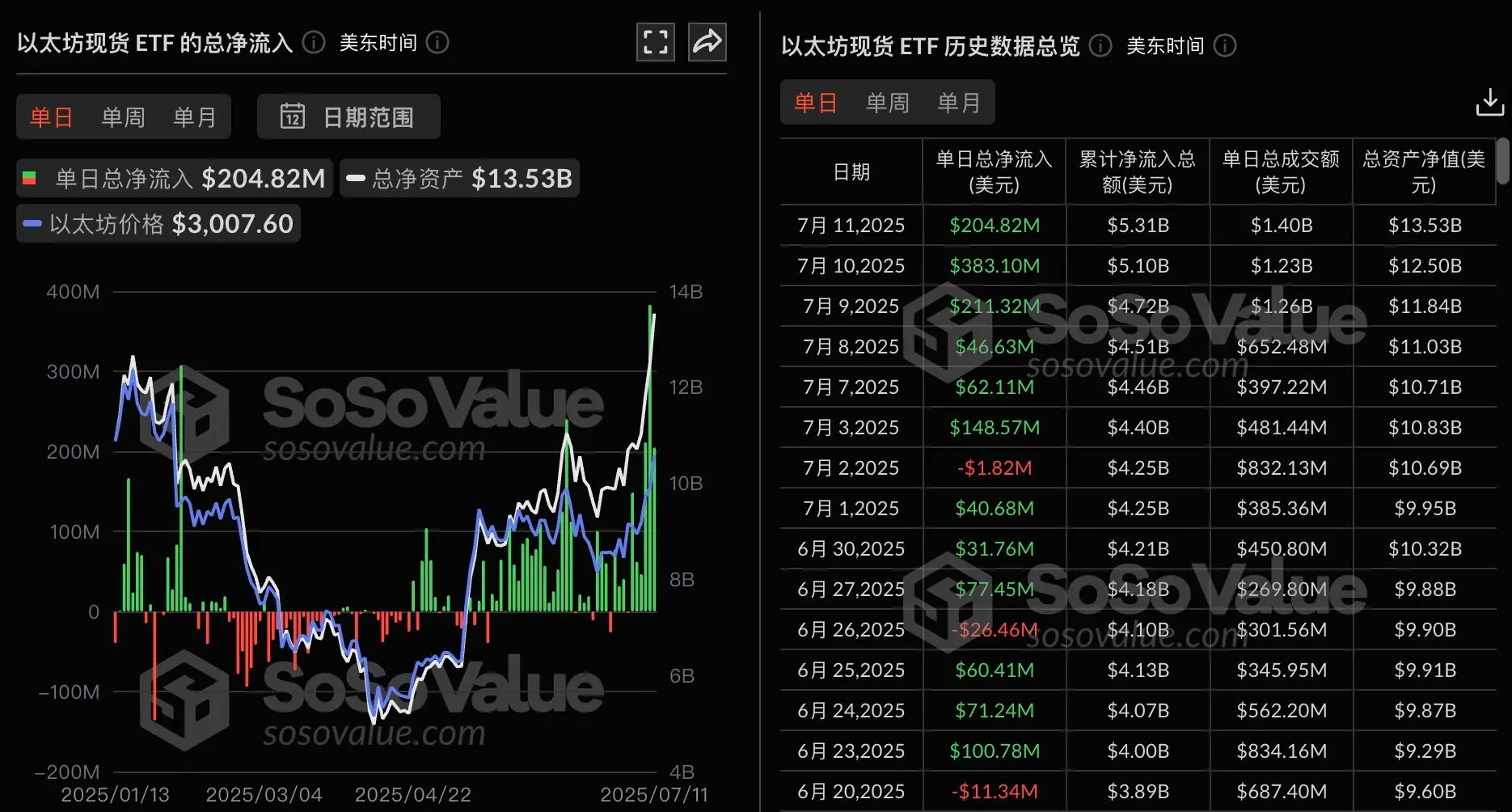The height and width of the screenshot is (812, 1512).
Task: Toggle 以太坊价格 legend series
Action: tap(158, 223)
